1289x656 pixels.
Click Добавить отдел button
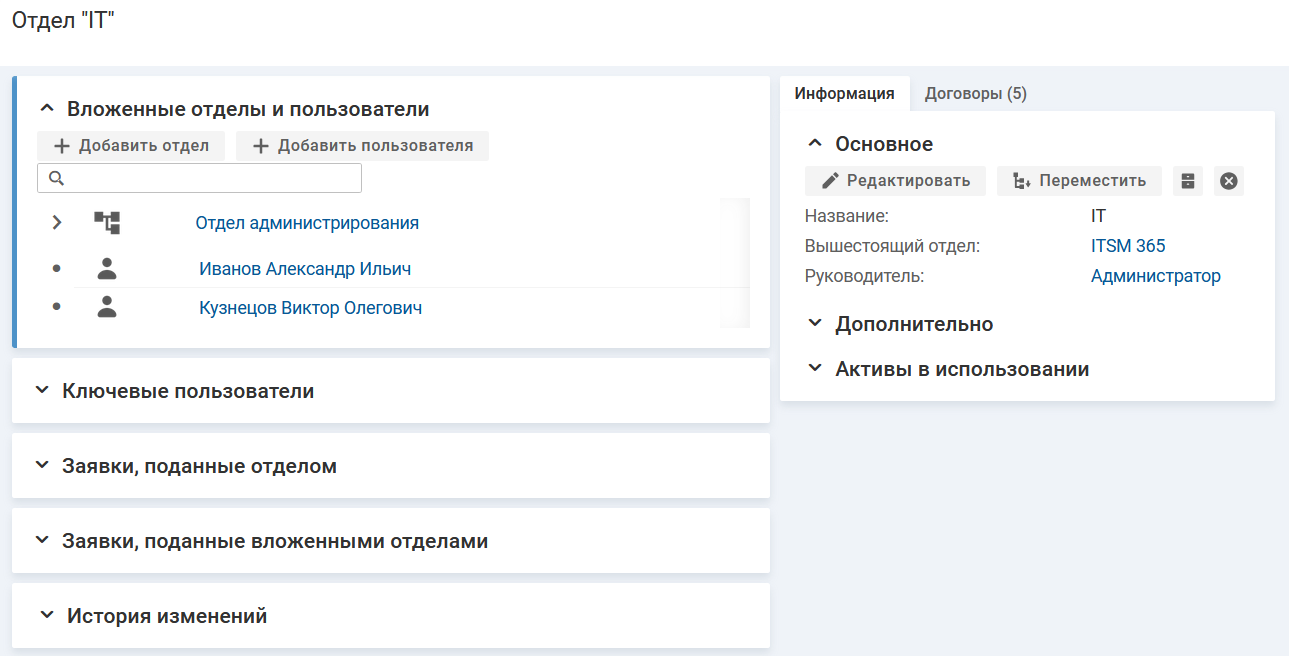point(131,146)
